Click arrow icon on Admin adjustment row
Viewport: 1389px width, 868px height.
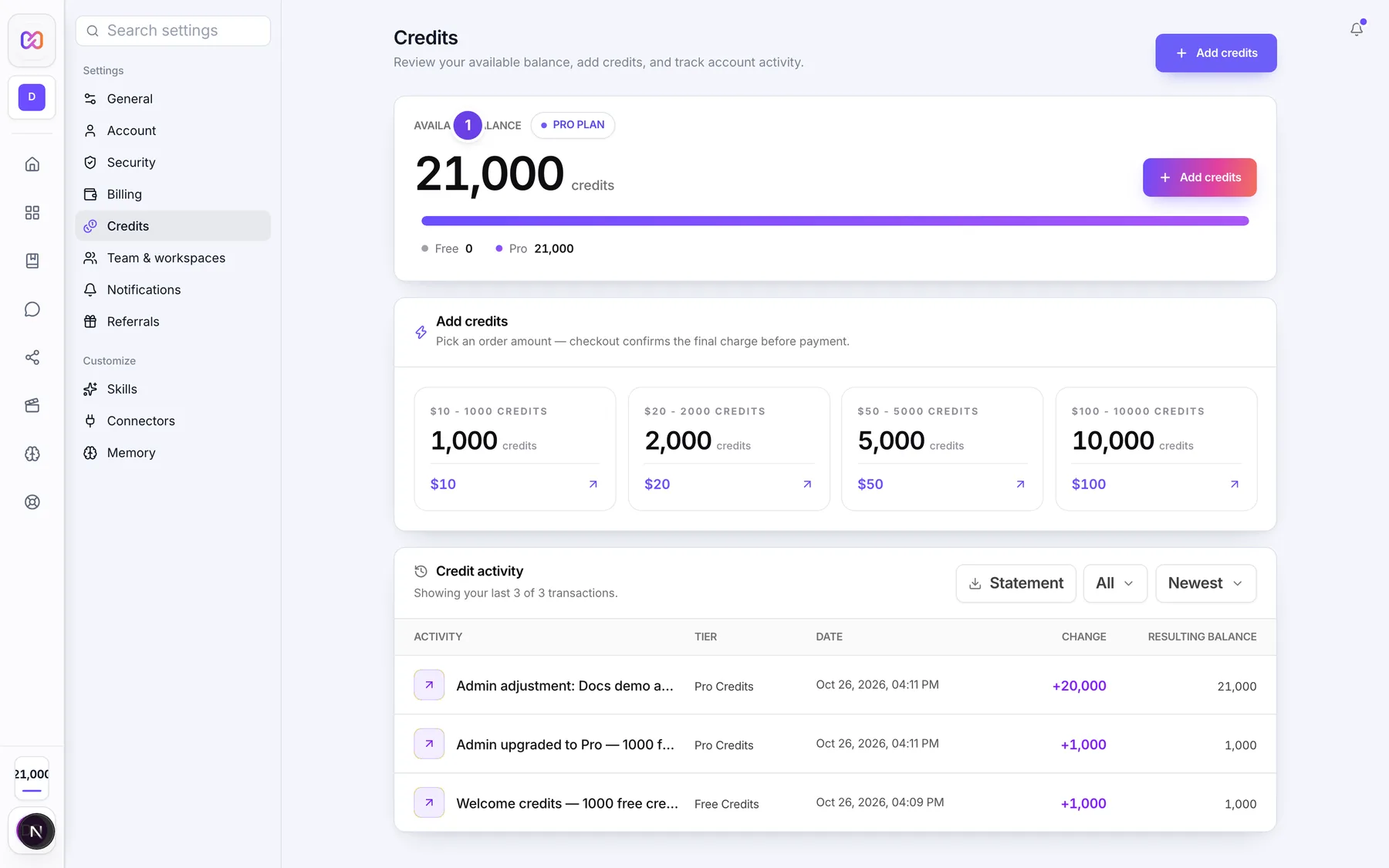(x=429, y=685)
